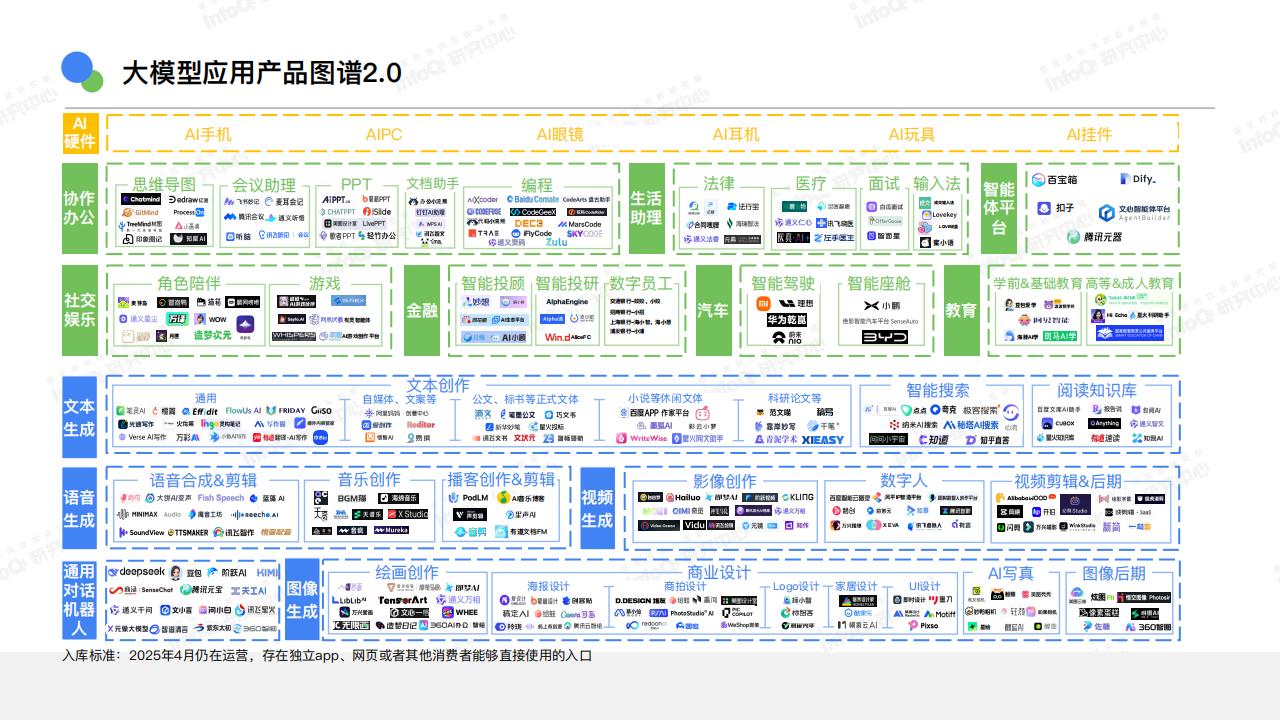Screen dimensions: 1280x720
Task: Click the 教育 category block
Action: click(x=961, y=310)
